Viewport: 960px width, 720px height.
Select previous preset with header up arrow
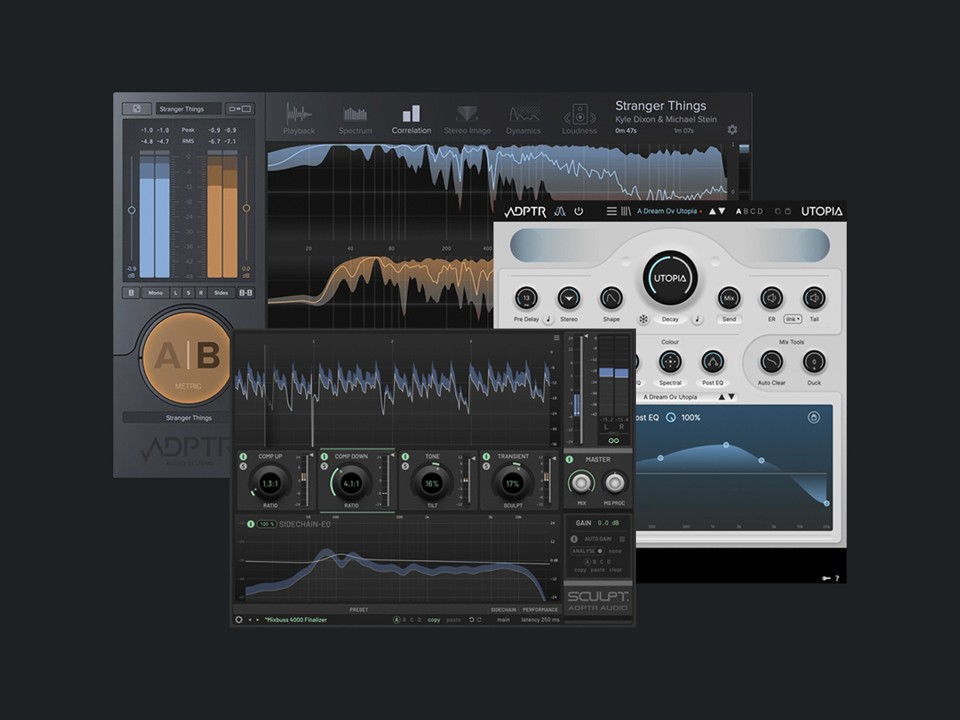712,211
